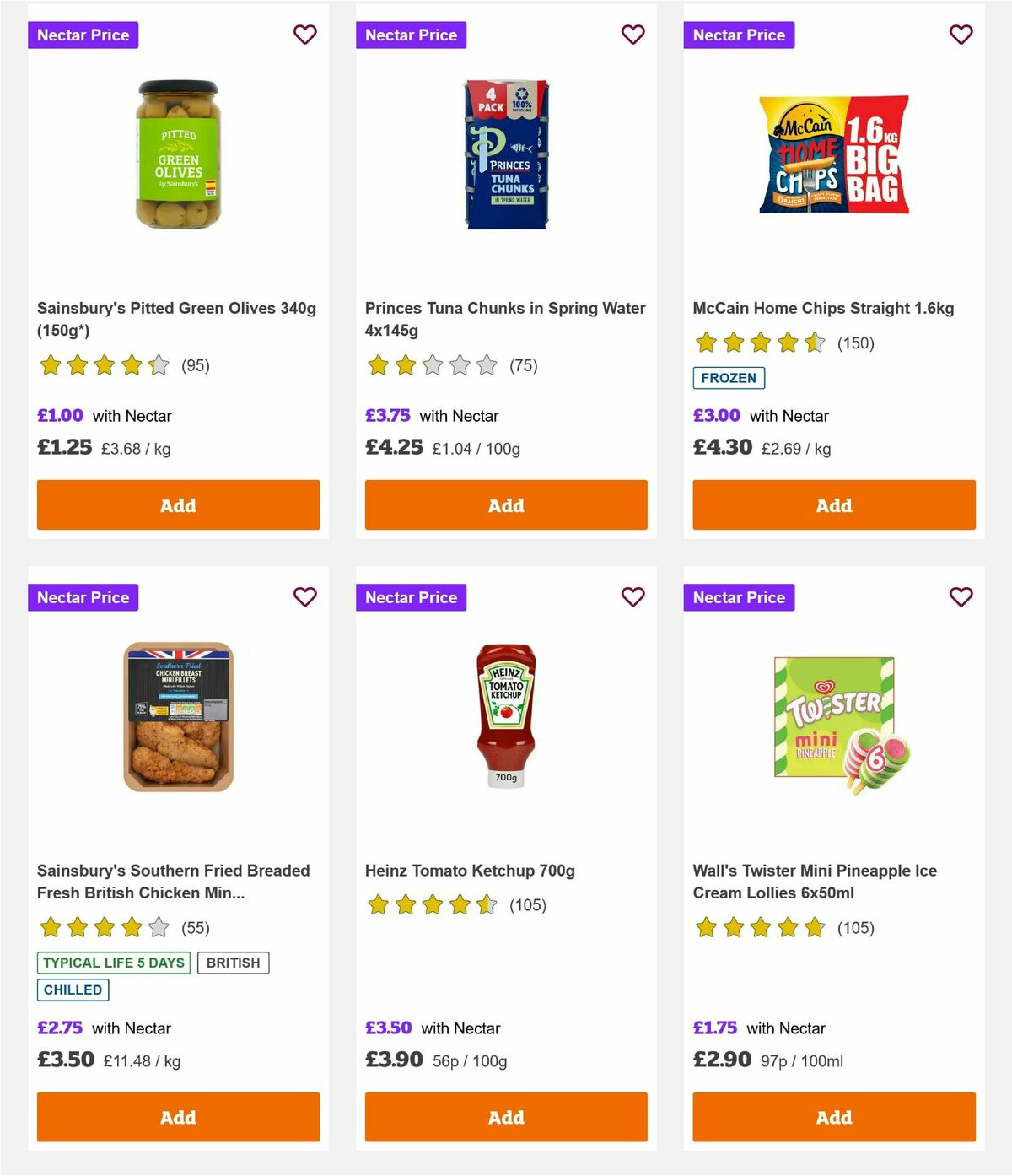Select the TYPICAL LIFE 5 DAYS badge
Viewport: 1012px width, 1176px height.
coord(113,963)
